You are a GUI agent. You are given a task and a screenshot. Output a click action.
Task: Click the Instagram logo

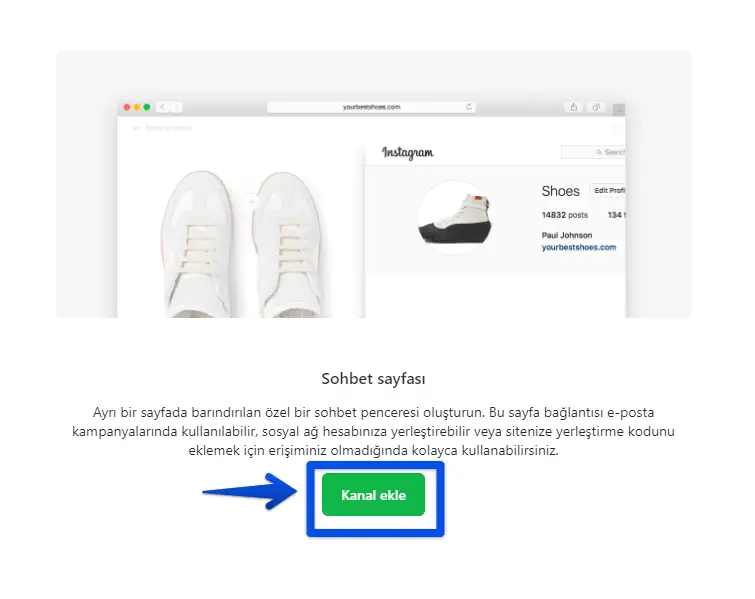pos(408,153)
